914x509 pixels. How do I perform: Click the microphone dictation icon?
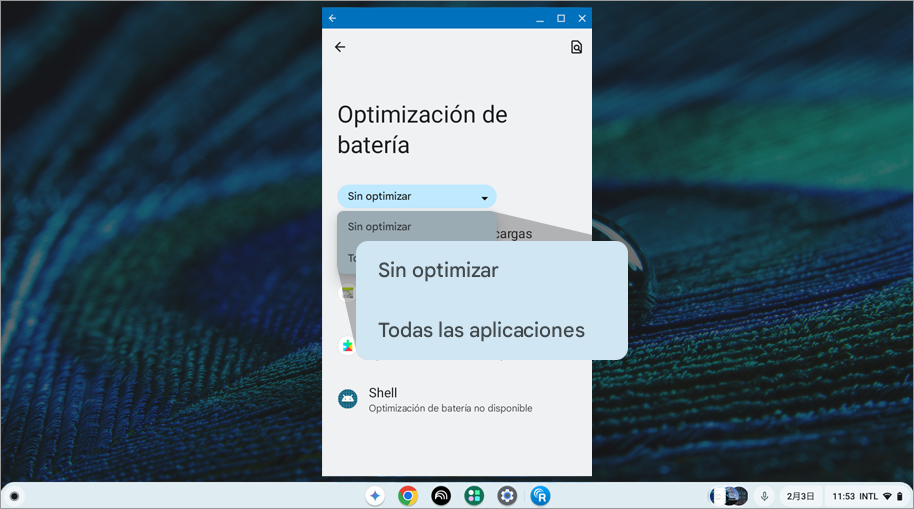[764, 496]
